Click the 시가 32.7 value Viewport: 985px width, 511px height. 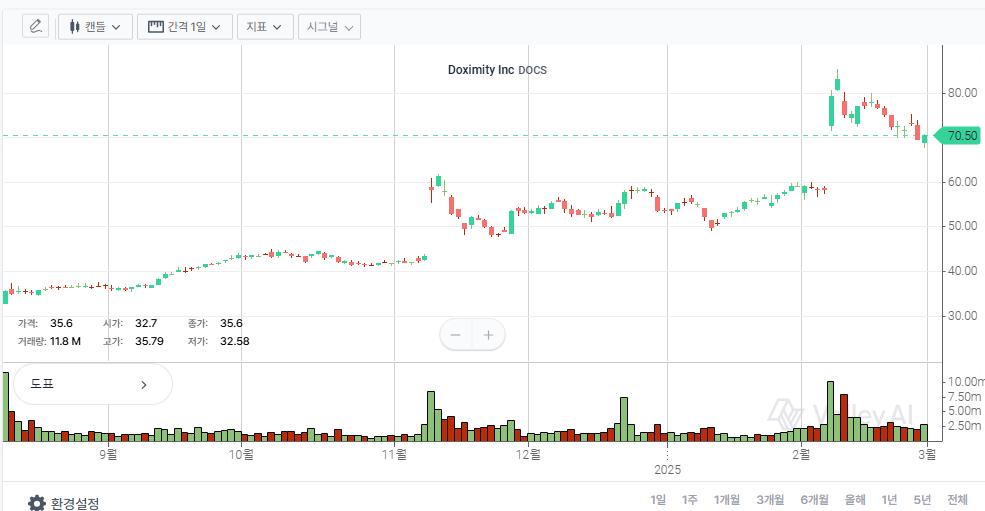[x=146, y=323]
